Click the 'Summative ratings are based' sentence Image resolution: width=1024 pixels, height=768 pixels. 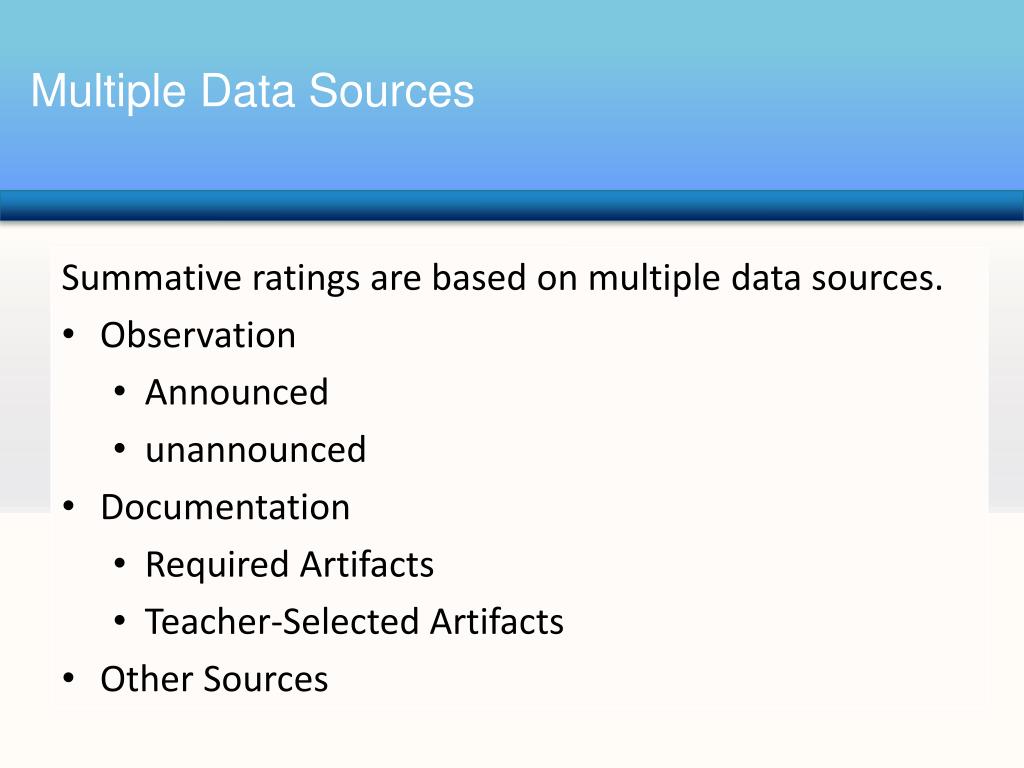(x=502, y=278)
